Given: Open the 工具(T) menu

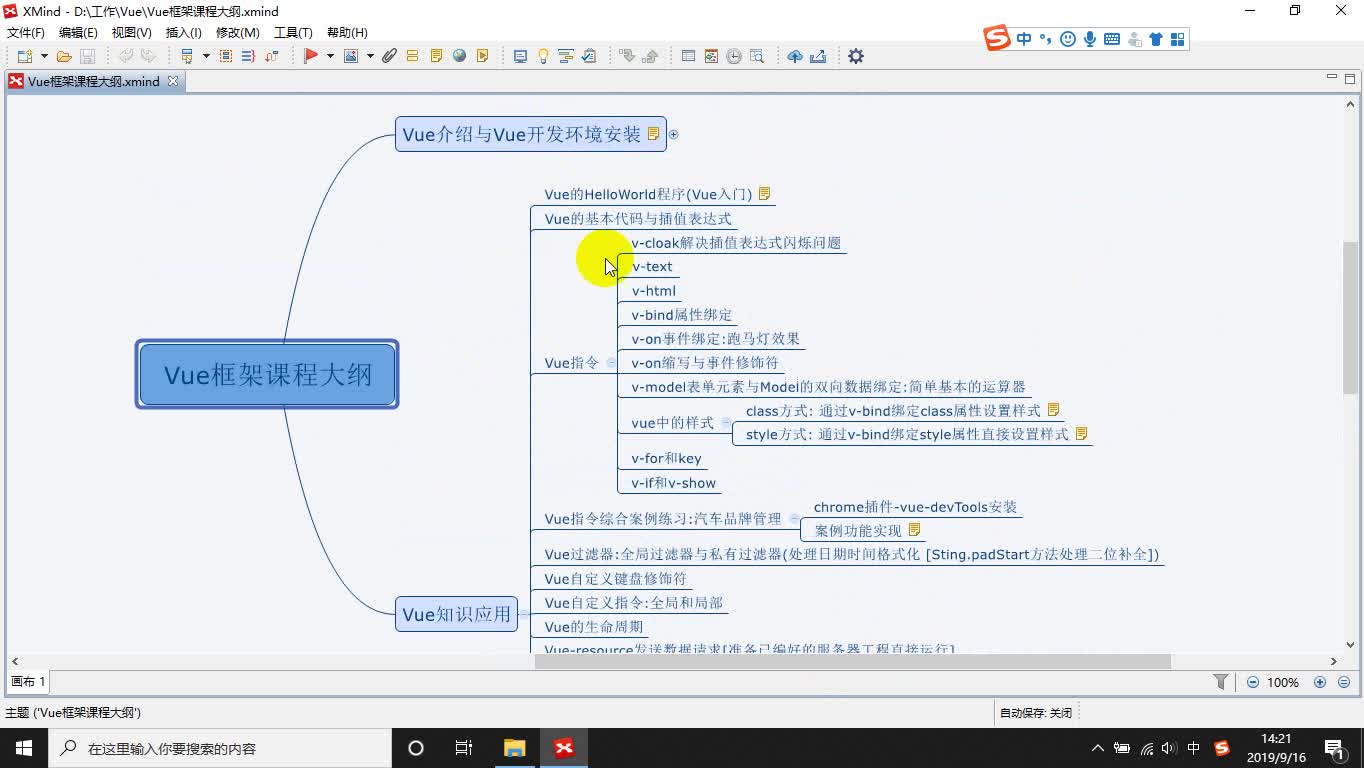Looking at the screenshot, I should (293, 32).
